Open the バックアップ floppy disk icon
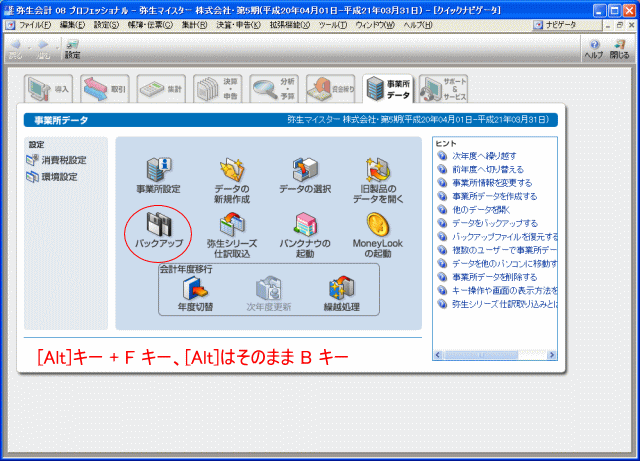Screen dimensions: 640x461 coord(159,230)
